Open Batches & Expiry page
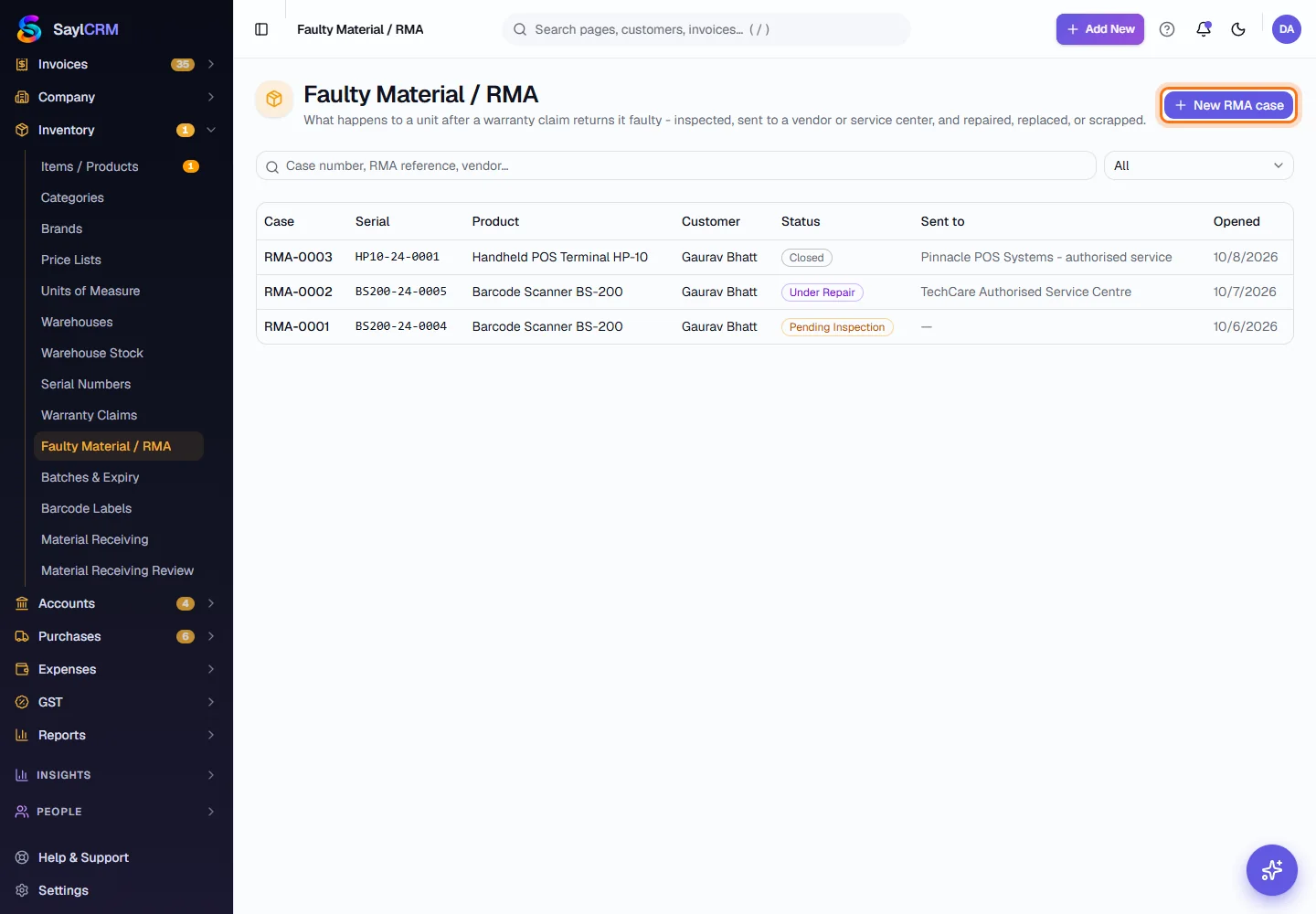 click(119, 477)
